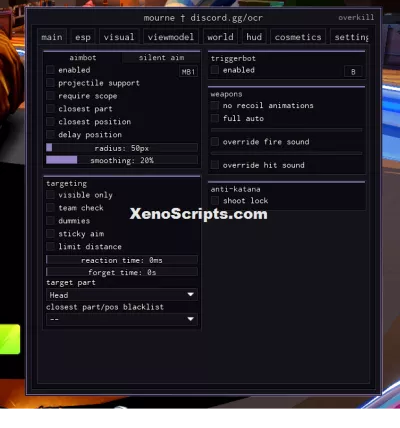Switch to the cosmetics tab
Screen dimensions: 400x428
298,37
